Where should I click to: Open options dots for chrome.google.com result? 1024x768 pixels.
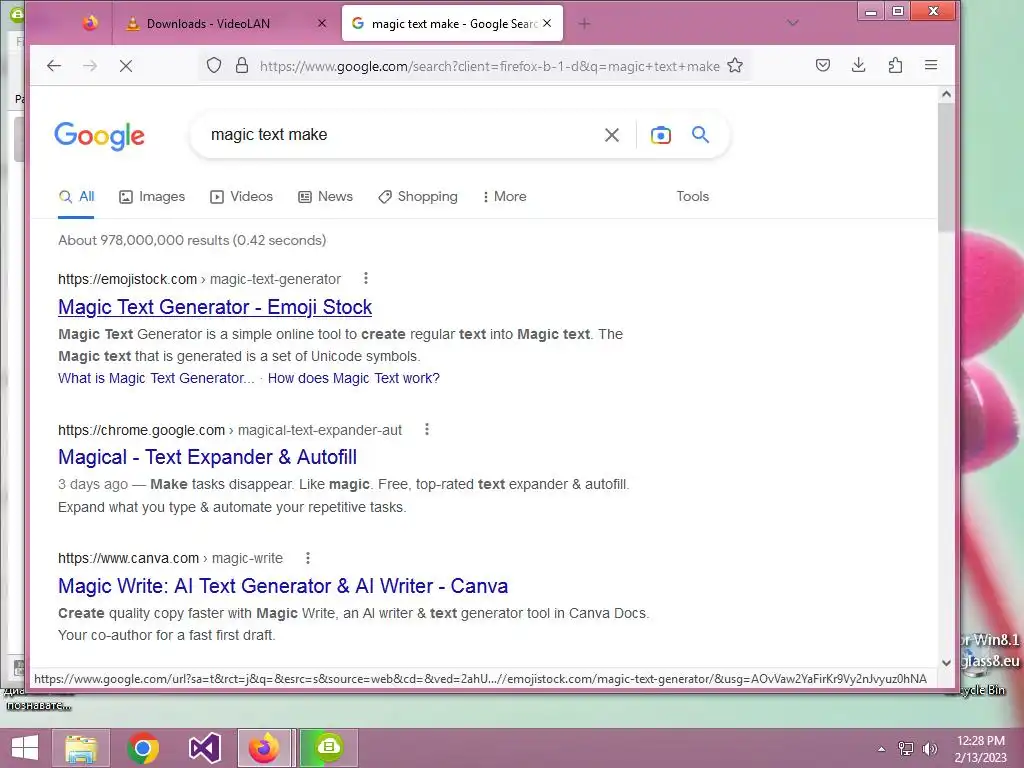(427, 430)
